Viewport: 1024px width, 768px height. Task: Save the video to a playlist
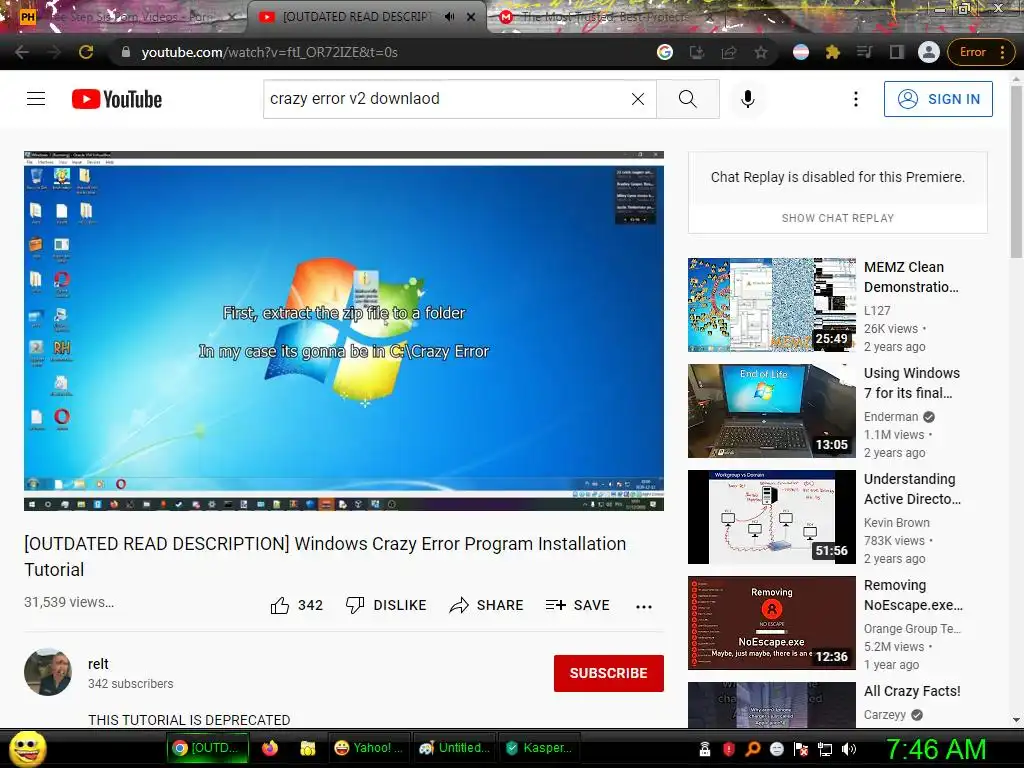[577, 605]
